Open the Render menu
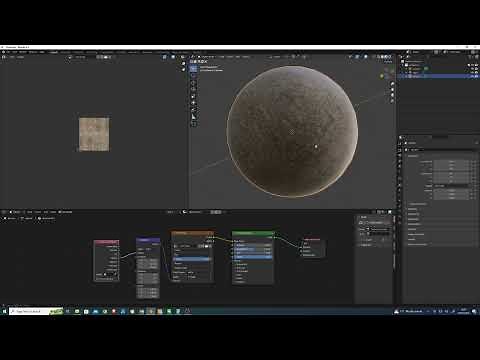Image resolution: width=480 pixels, height=360 pixels. pyautogui.click(x=23, y=52)
